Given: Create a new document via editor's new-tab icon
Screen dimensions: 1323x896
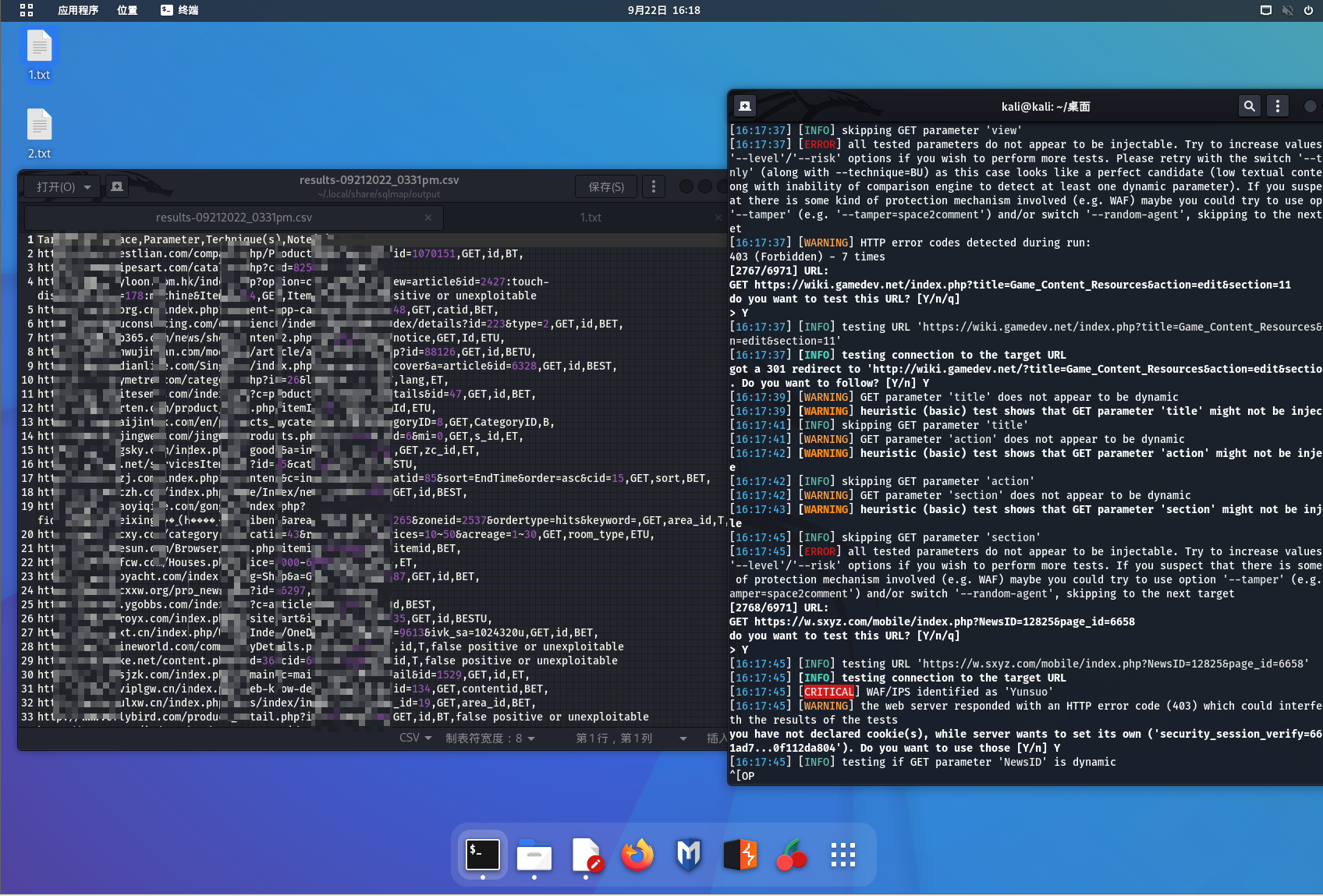Looking at the screenshot, I should click(117, 187).
